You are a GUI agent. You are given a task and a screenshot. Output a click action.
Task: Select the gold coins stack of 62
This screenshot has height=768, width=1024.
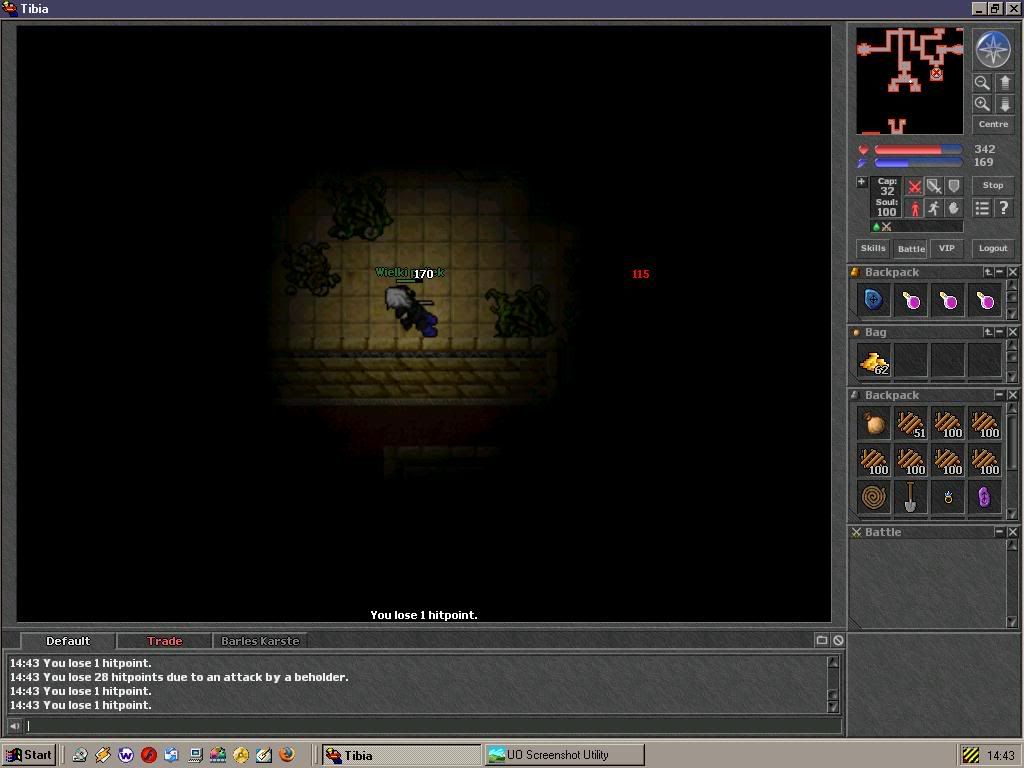click(x=874, y=361)
